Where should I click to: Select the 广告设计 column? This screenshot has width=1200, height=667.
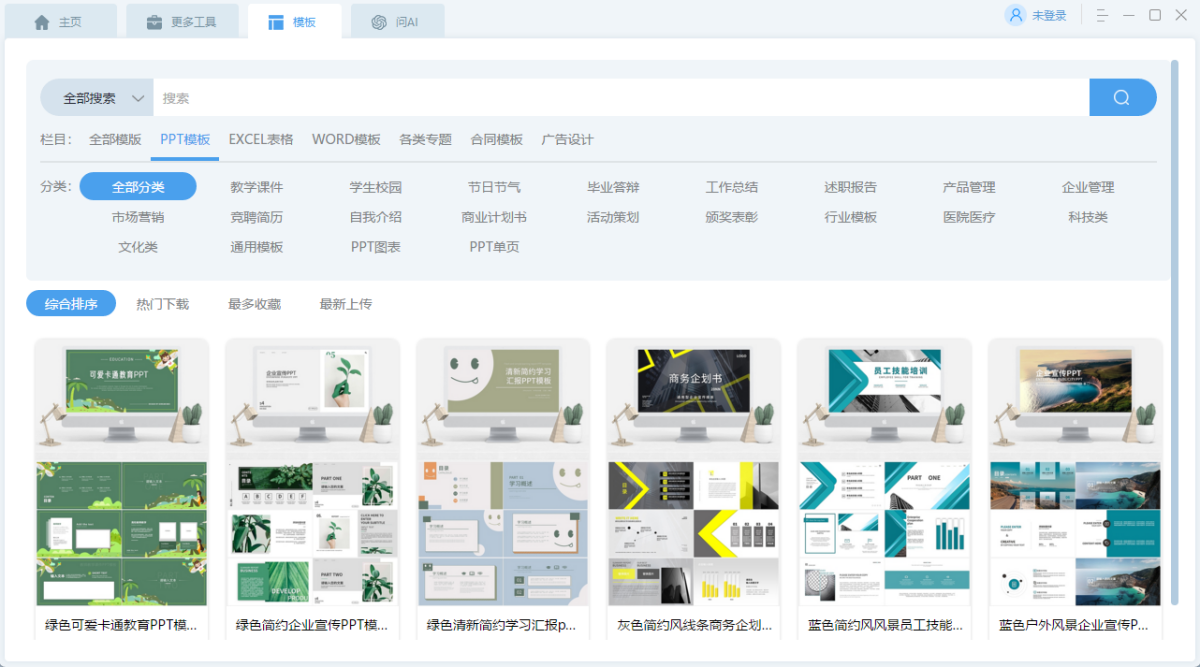coord(568,140)
